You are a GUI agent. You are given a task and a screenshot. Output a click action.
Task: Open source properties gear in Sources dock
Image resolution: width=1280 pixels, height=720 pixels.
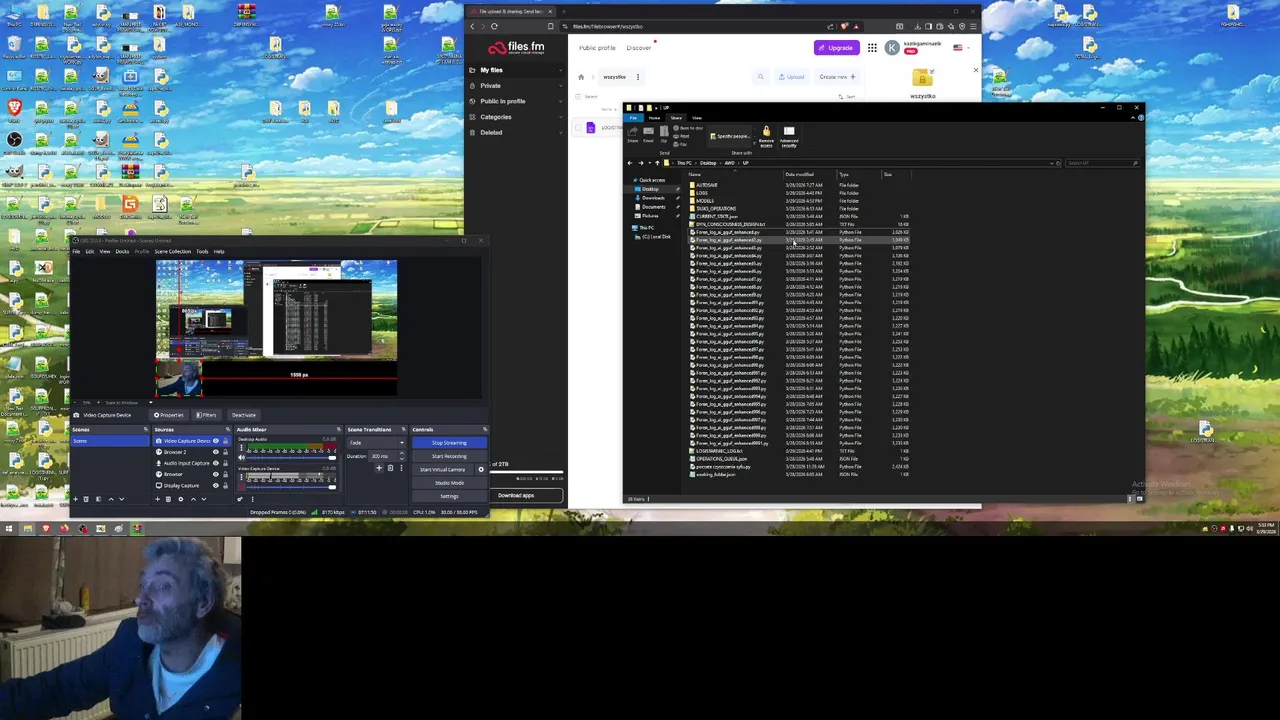click(181, 499)
